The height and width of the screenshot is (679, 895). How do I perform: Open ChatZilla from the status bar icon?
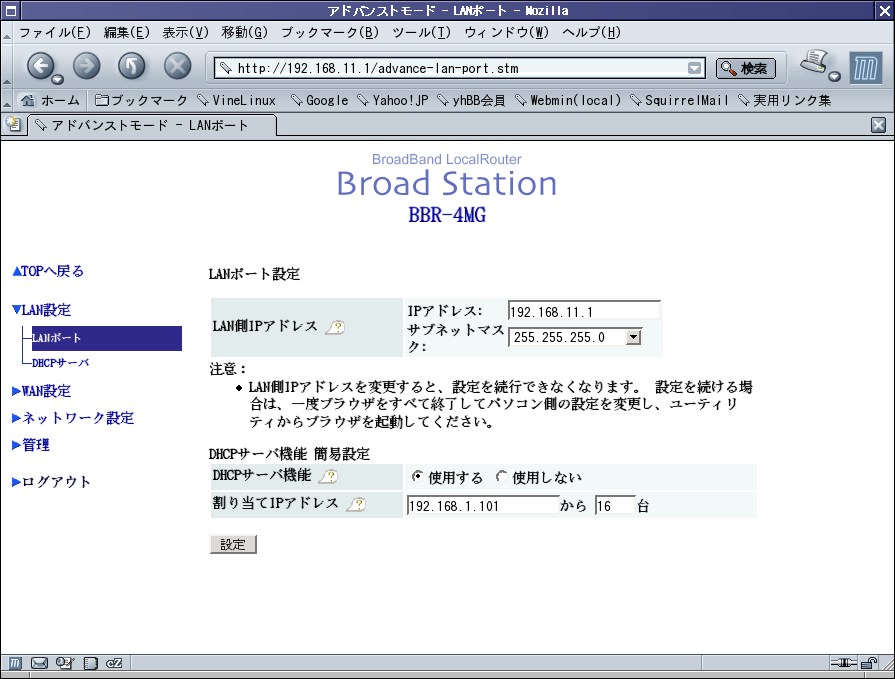[x=114, y=663]
